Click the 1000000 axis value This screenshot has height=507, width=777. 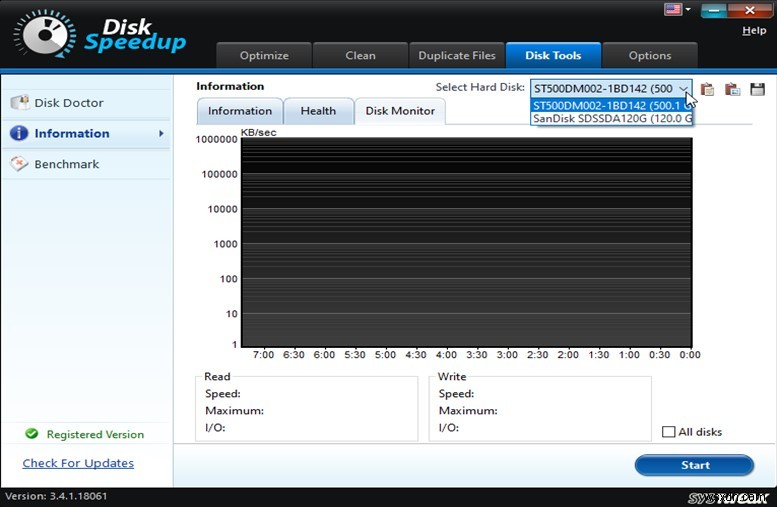[x=217, y=139]
